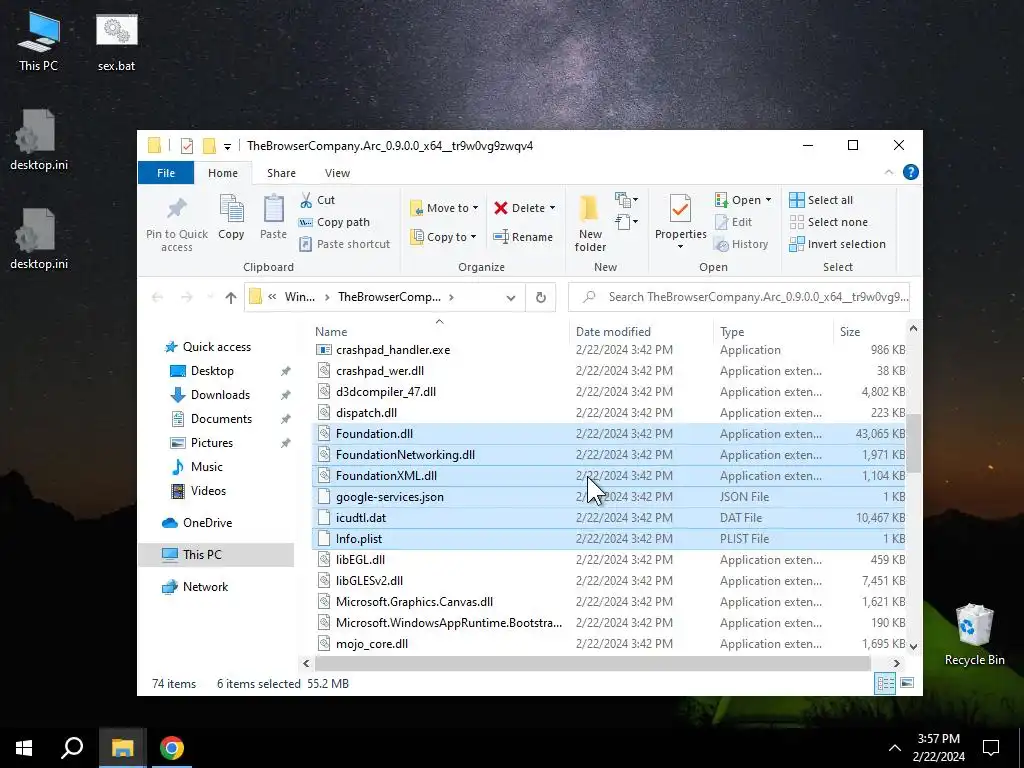Switch to the Home ribbon tab
The width and height of the screenshot is (1024, 768).
pos(223,173)
